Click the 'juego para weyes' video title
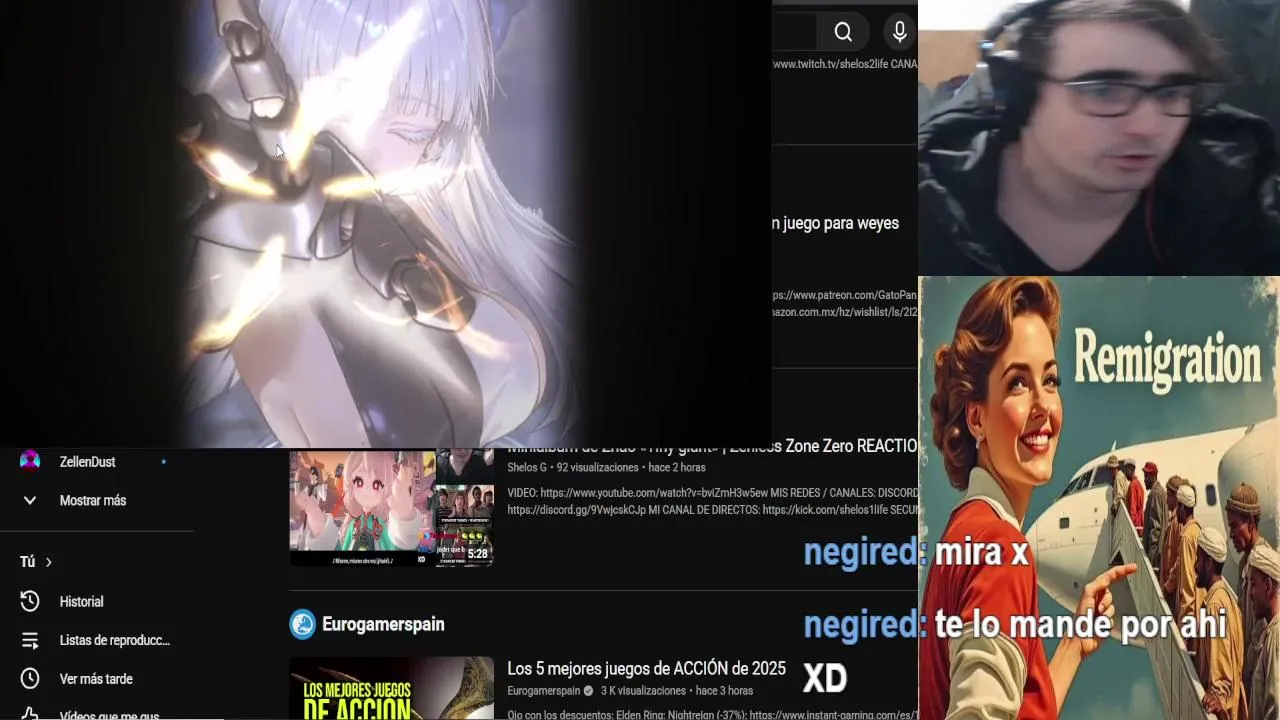 coord(835,223)
